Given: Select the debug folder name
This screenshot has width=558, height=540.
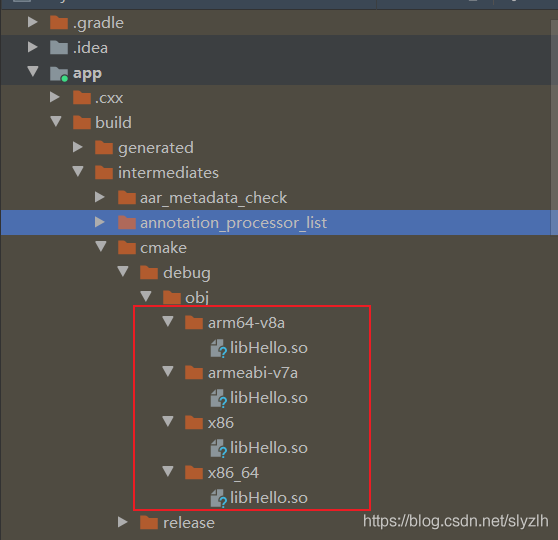Looking at the screenshot, I should coord(187,273).
